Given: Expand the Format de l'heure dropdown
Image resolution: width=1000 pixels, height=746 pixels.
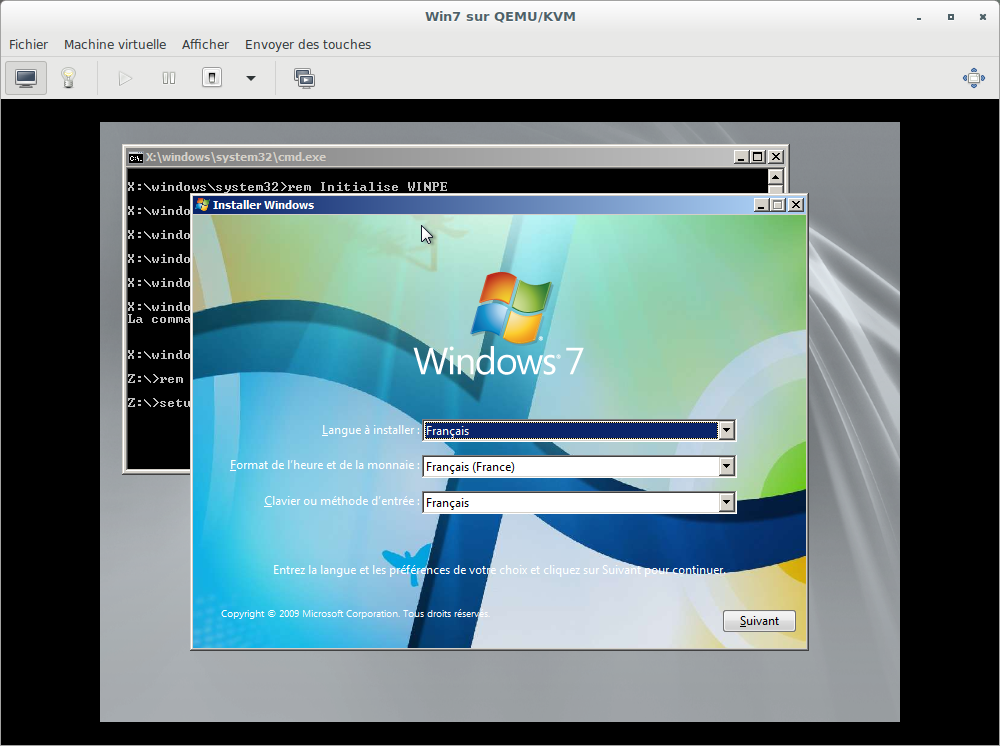Looking at the screenshot, I should (726, 467).
